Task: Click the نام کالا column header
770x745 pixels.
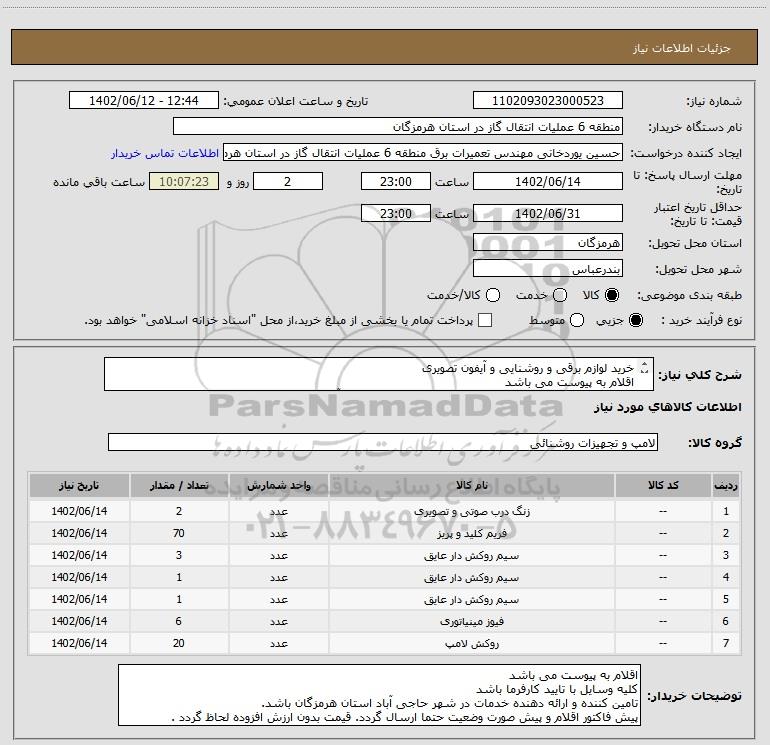Action: click(x=471, y=486)
